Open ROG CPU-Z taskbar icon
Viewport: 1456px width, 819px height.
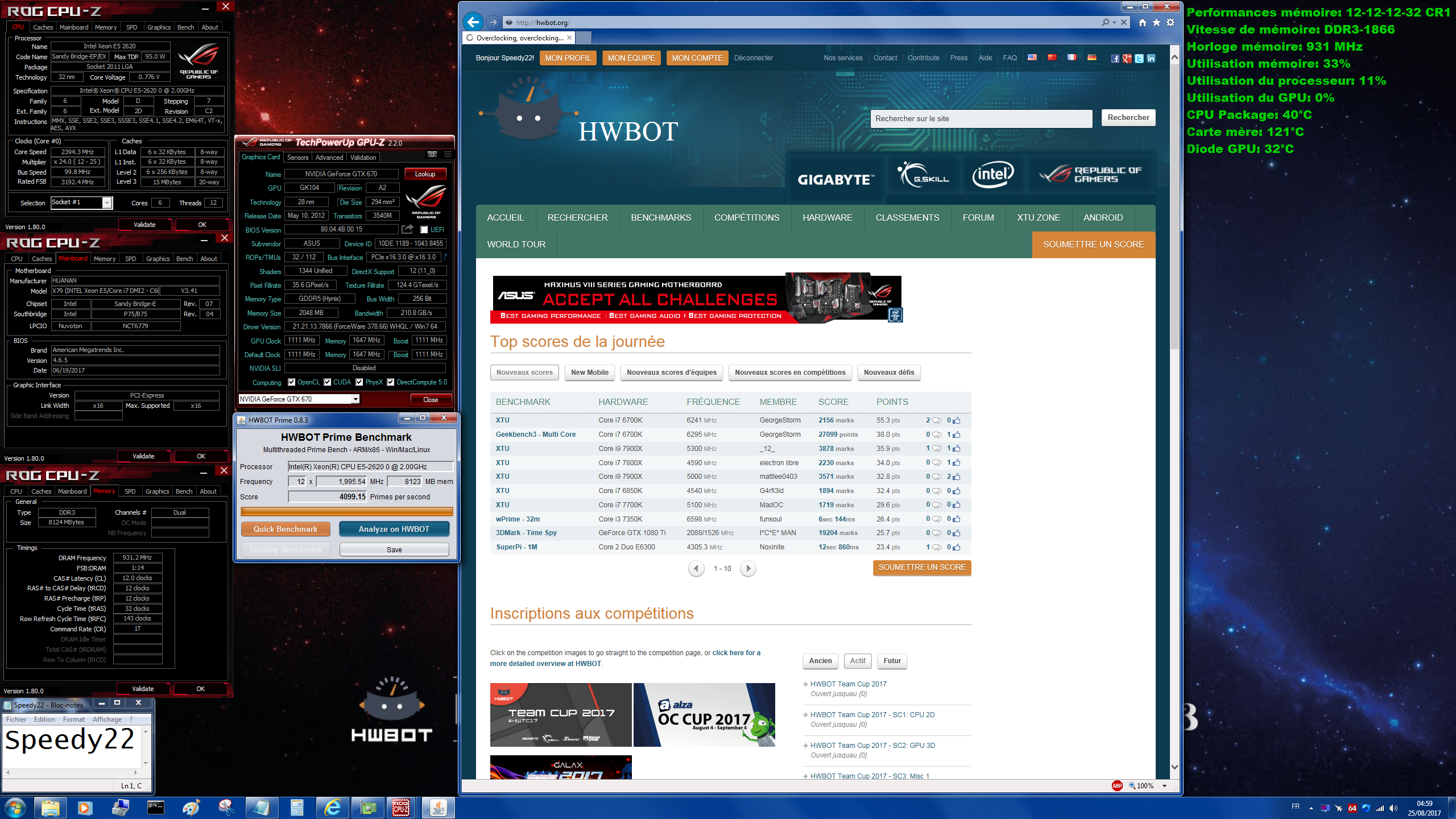click(x=402, y=808)
